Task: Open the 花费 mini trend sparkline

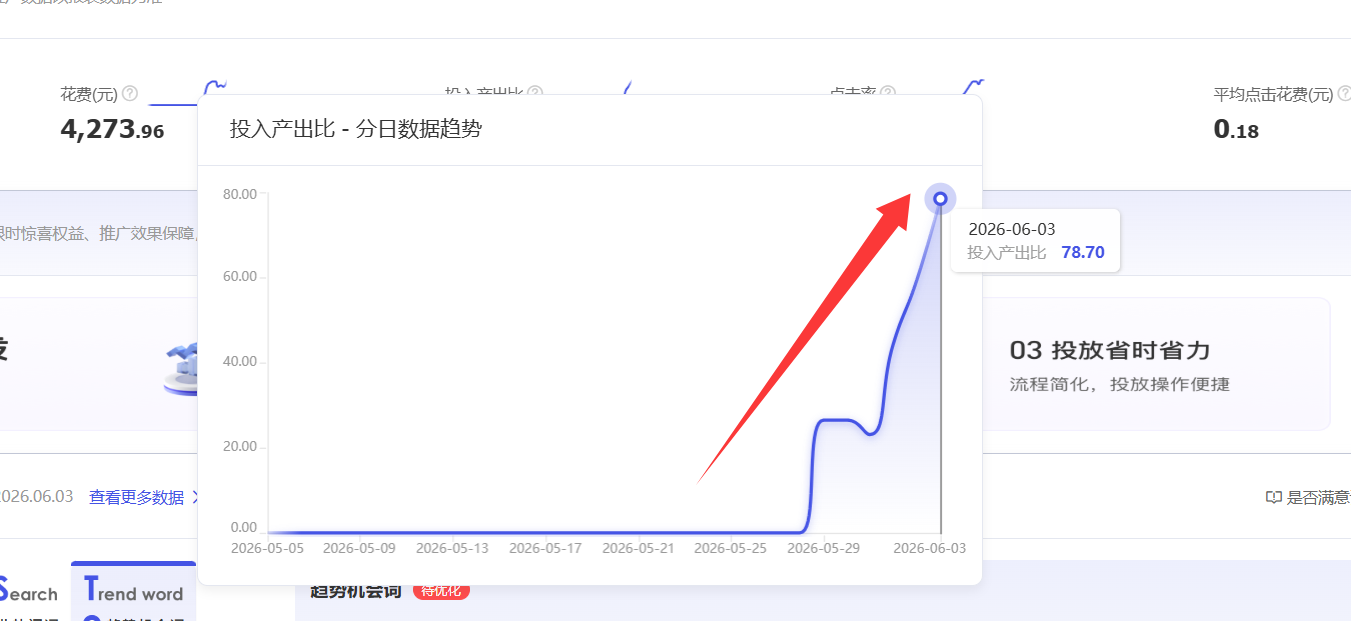Action: click(186, 92)
